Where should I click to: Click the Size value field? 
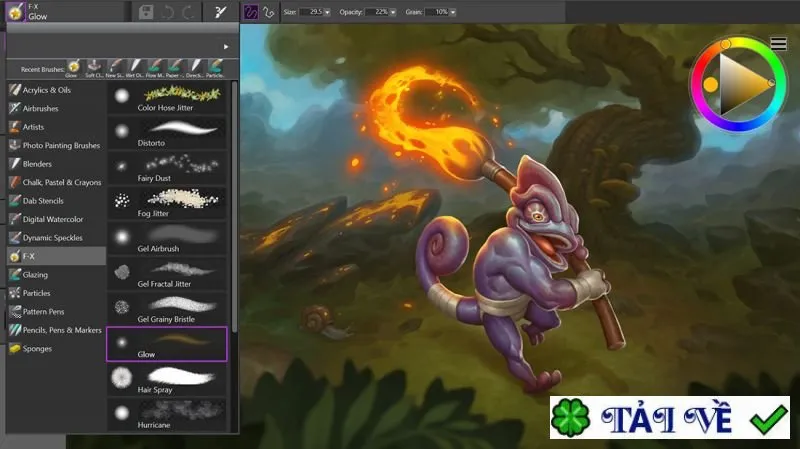(x=311, y=12)
